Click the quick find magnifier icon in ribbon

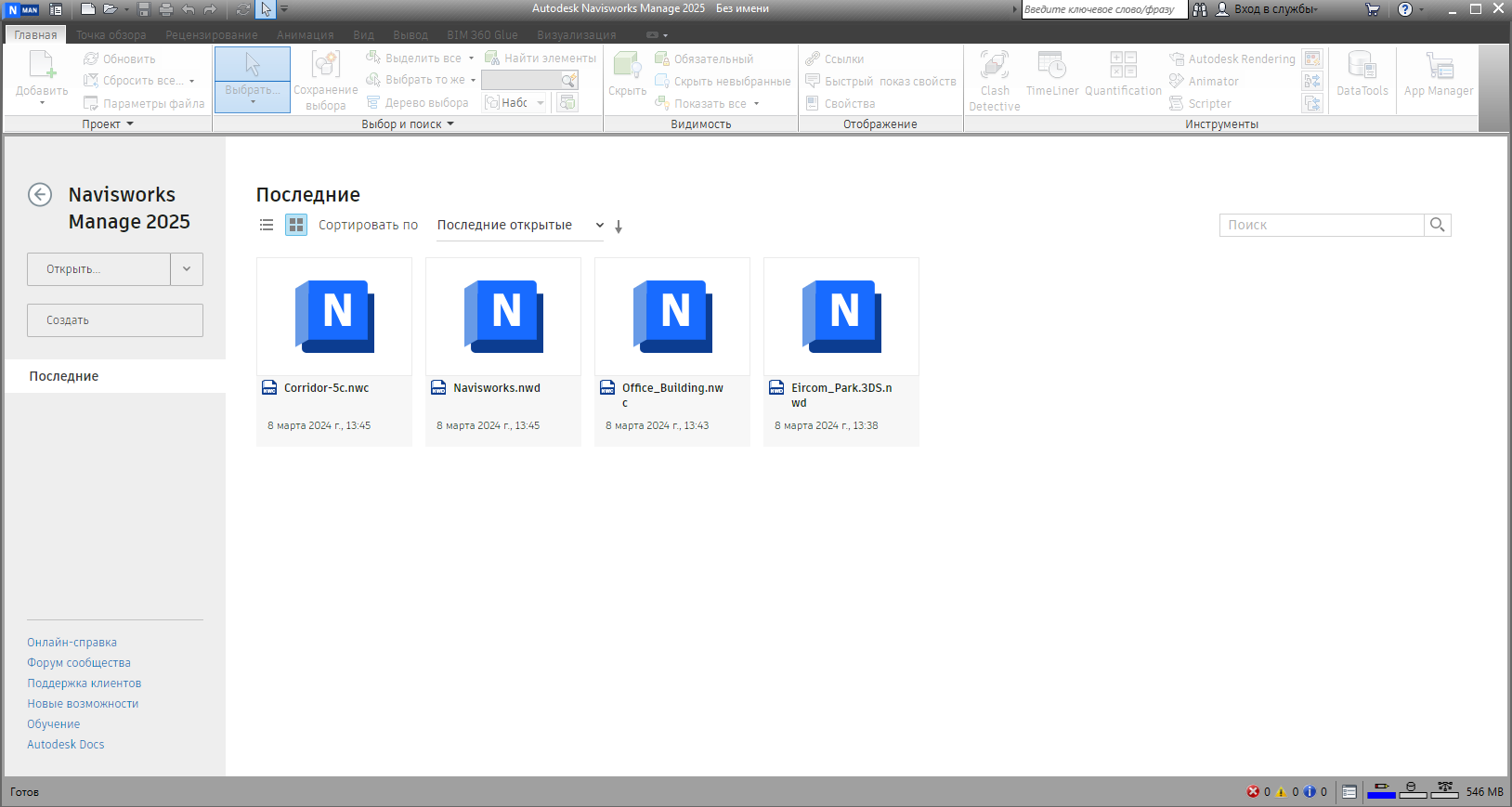pyautogui.click(x=568, y=81)
